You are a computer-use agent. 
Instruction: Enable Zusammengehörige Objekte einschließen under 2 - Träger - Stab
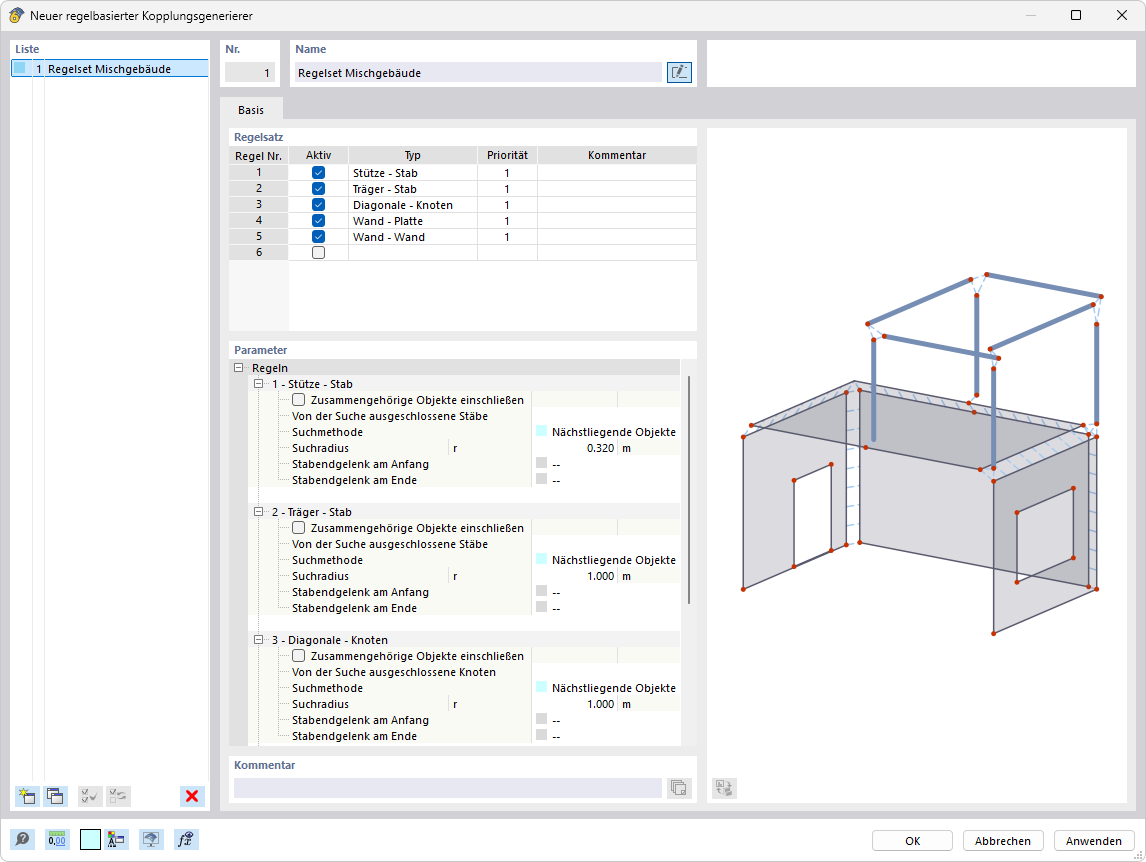(298, 528)
